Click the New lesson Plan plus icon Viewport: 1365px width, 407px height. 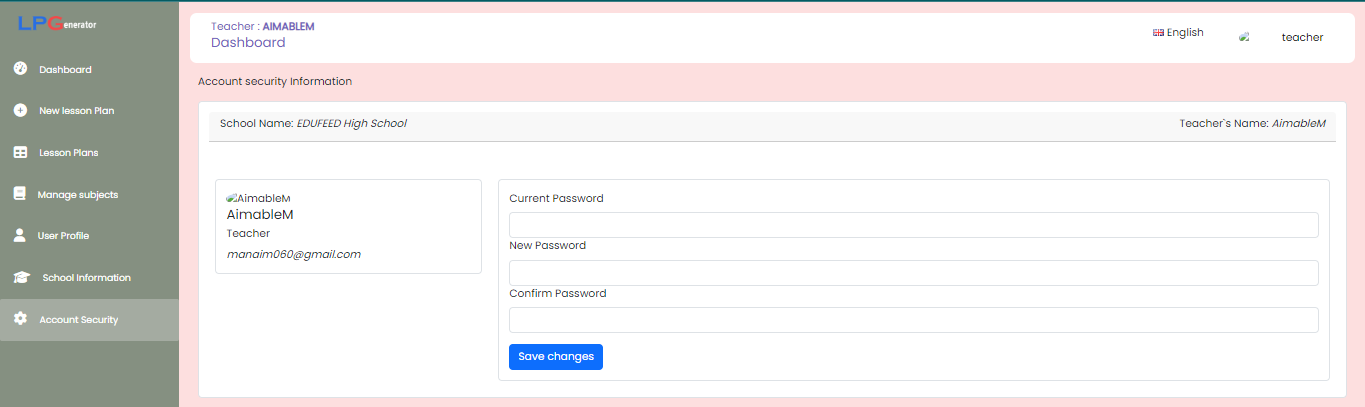click(20, 110)
